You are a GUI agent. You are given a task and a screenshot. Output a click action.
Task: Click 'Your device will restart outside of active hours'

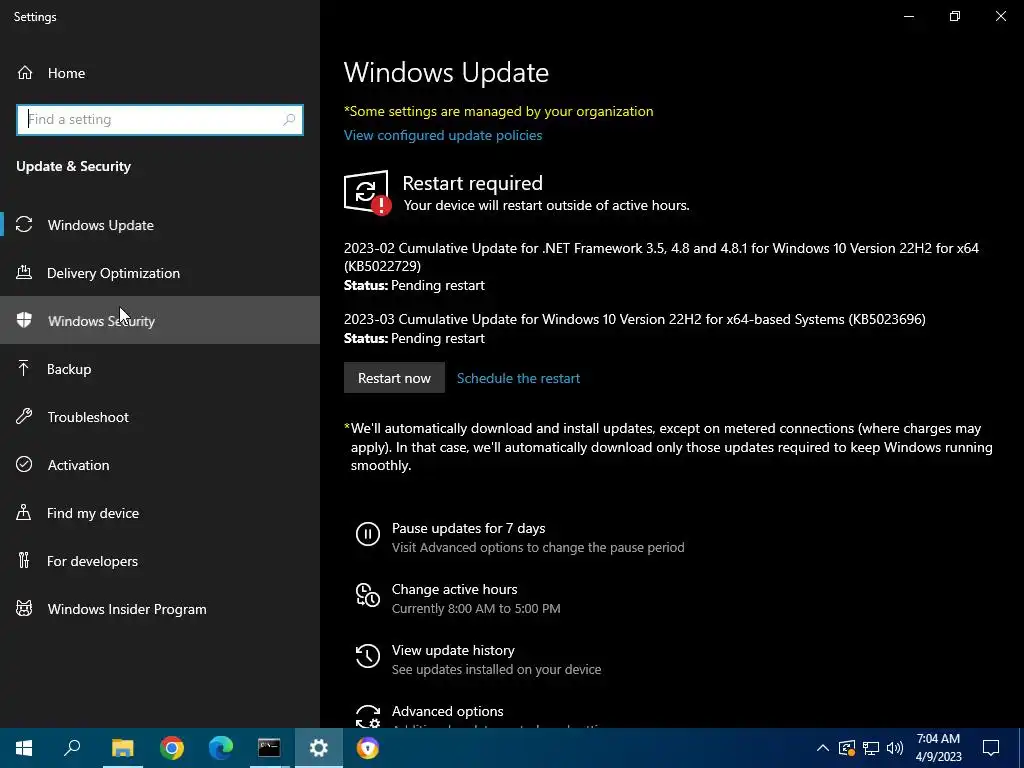point(546,205)
